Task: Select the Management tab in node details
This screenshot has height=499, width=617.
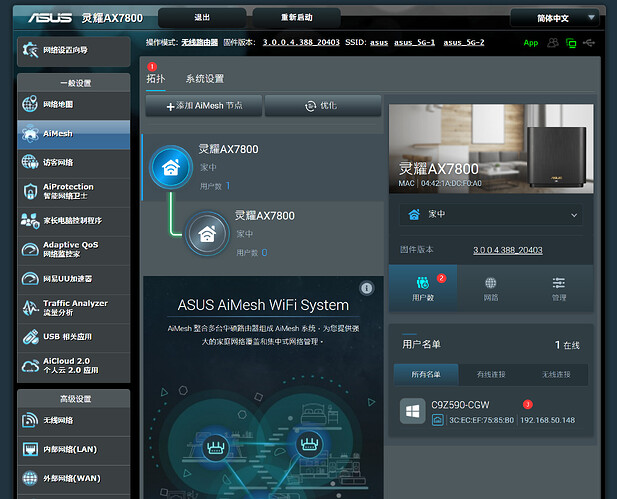Action: [x=559, y=288]
